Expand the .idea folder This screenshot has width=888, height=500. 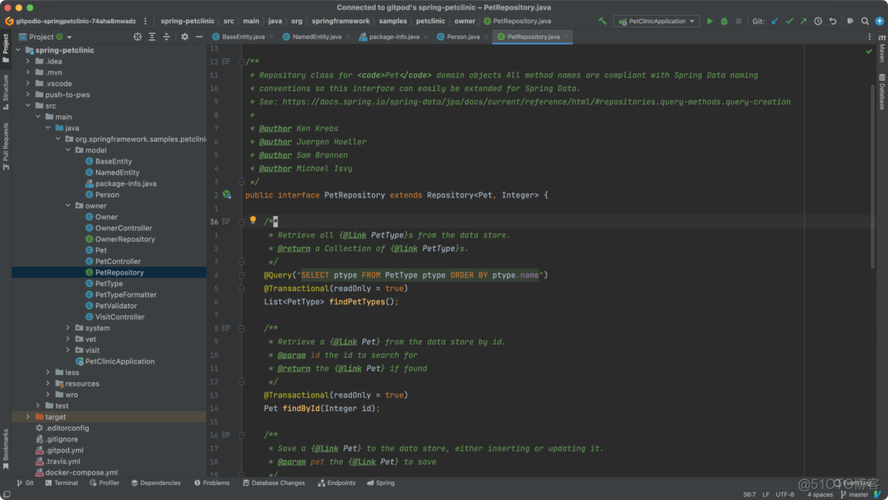tap(28, 61)
